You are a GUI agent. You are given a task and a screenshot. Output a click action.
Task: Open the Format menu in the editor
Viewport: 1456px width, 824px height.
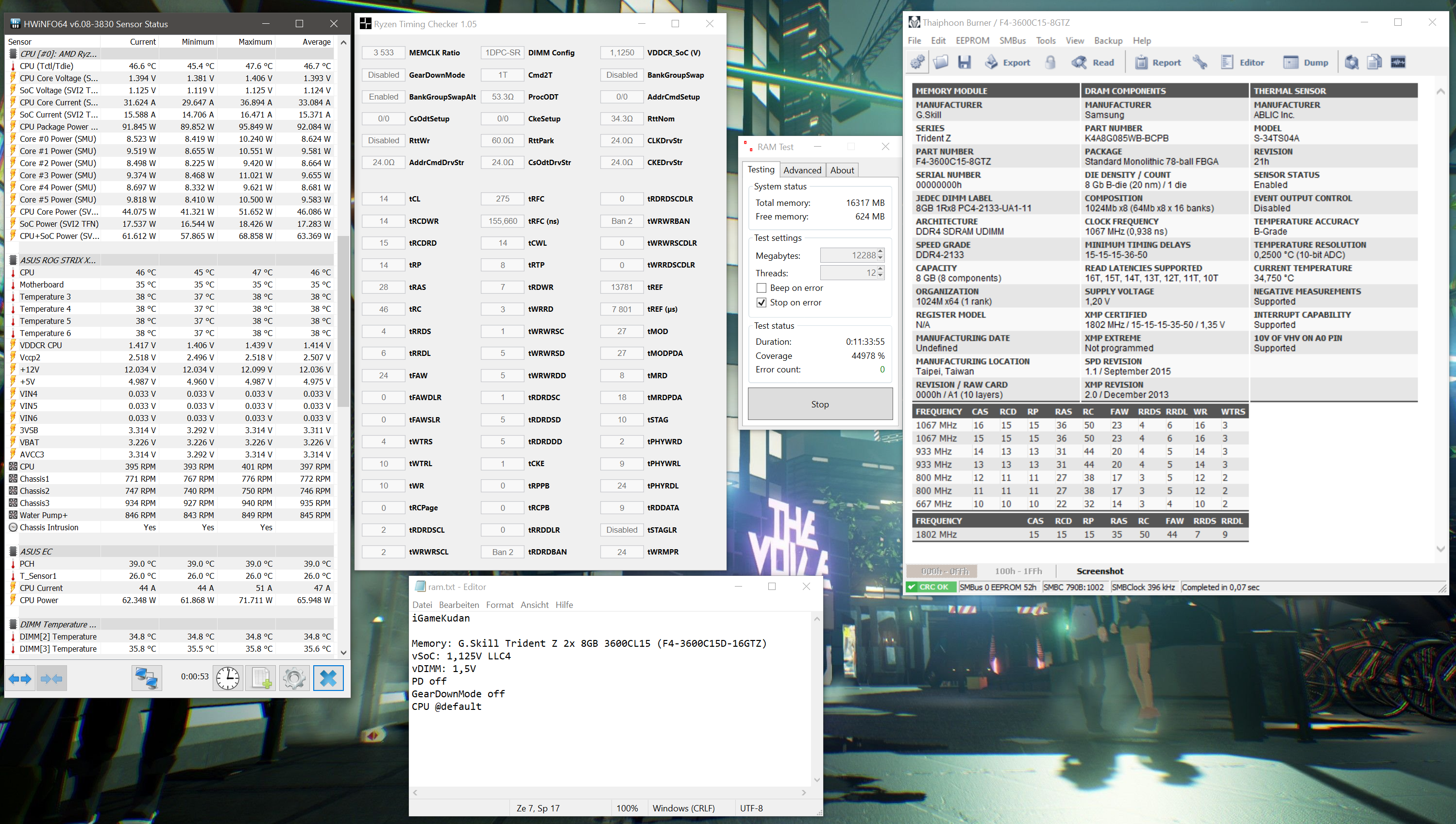pyautogui.click(x=499, y=605)
